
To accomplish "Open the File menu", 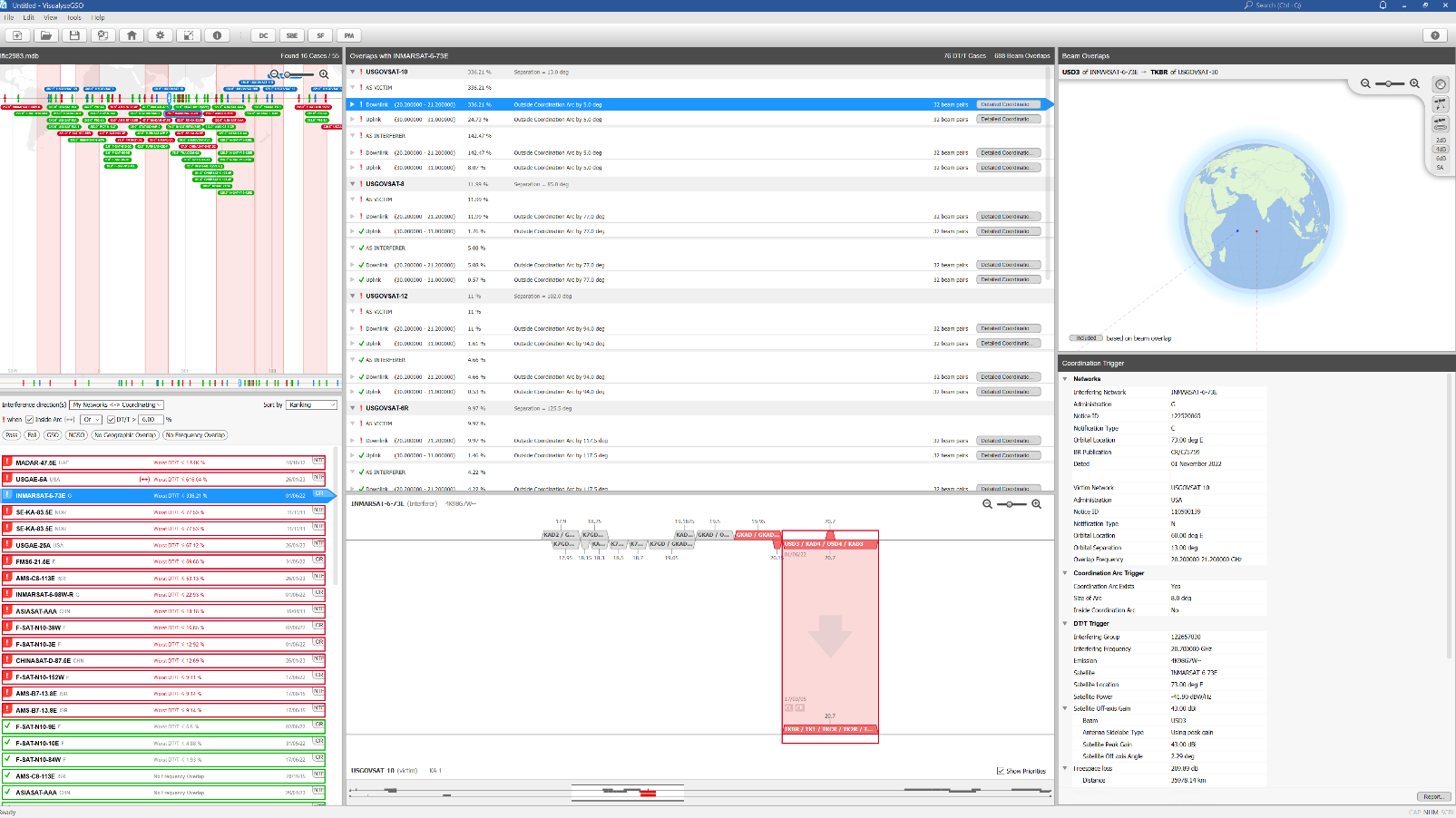I will [8, 17].
